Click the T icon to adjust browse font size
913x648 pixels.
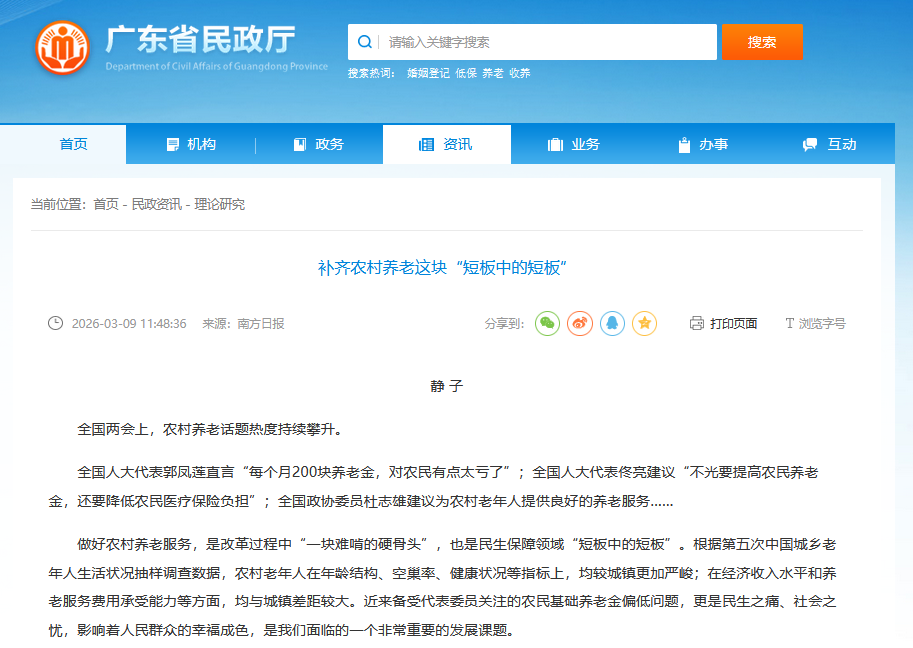click(x=790, y=323)
